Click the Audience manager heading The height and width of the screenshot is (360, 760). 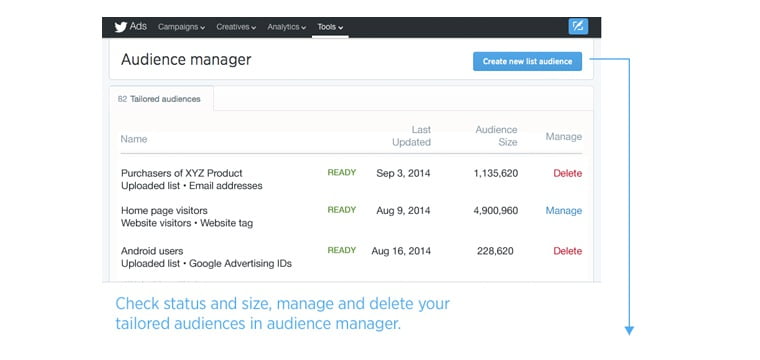point(186,60)
